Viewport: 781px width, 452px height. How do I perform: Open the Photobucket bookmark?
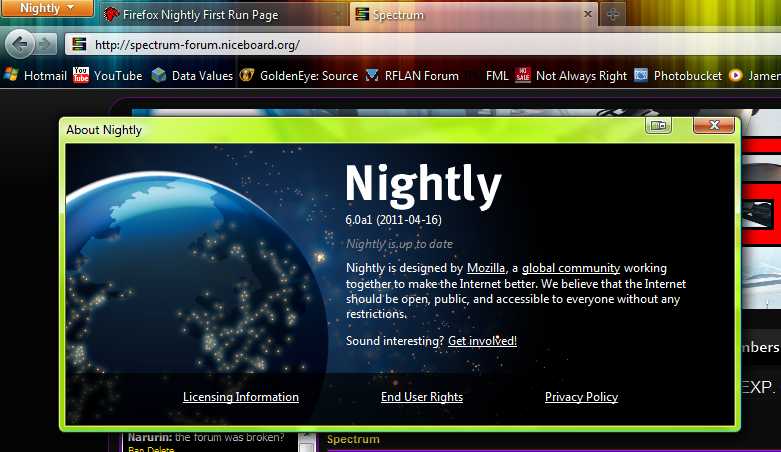click(x=678, y=76)
